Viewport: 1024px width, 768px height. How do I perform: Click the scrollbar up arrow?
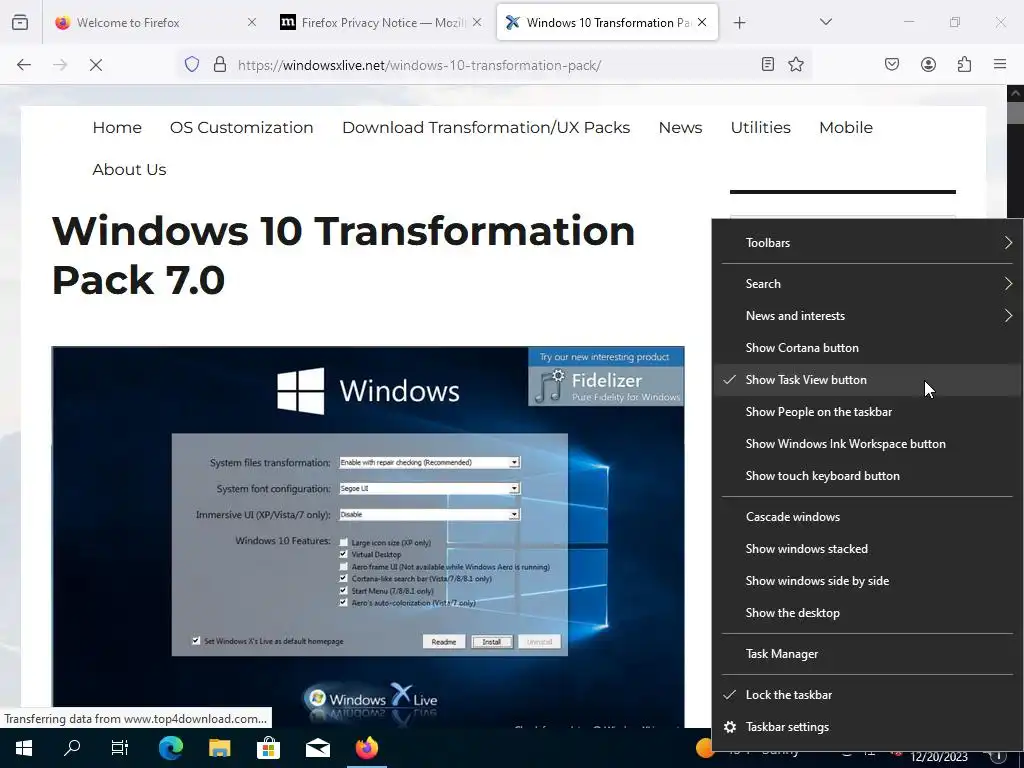click(x=1015, y=93)
